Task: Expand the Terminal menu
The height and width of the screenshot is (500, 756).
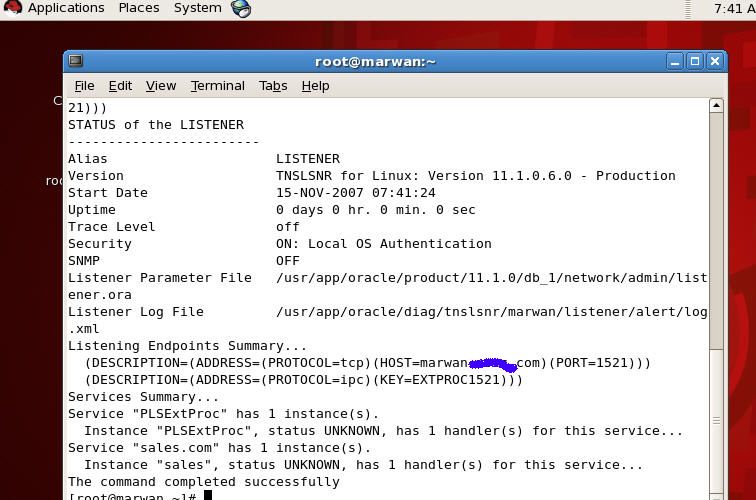Action: (217, 86)
